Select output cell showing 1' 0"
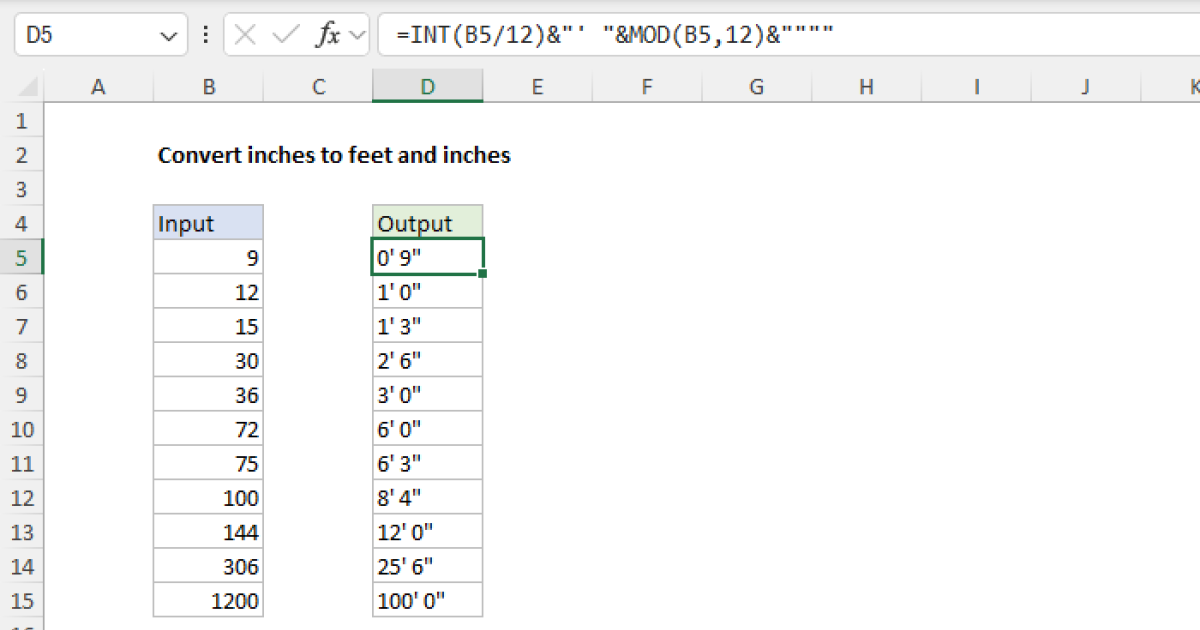The image size is (1200, 630). coord(428,292)
